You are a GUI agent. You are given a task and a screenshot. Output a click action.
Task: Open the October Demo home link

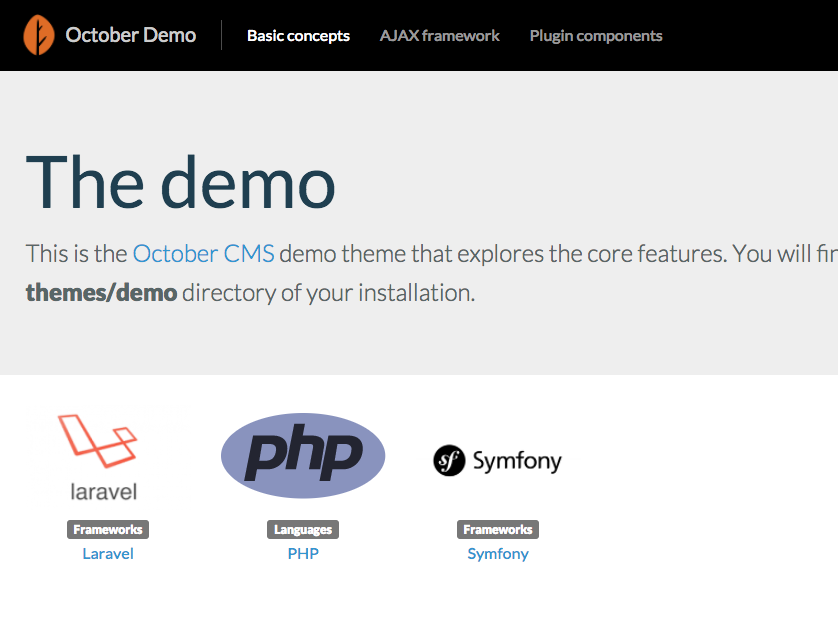click(130, 35)
